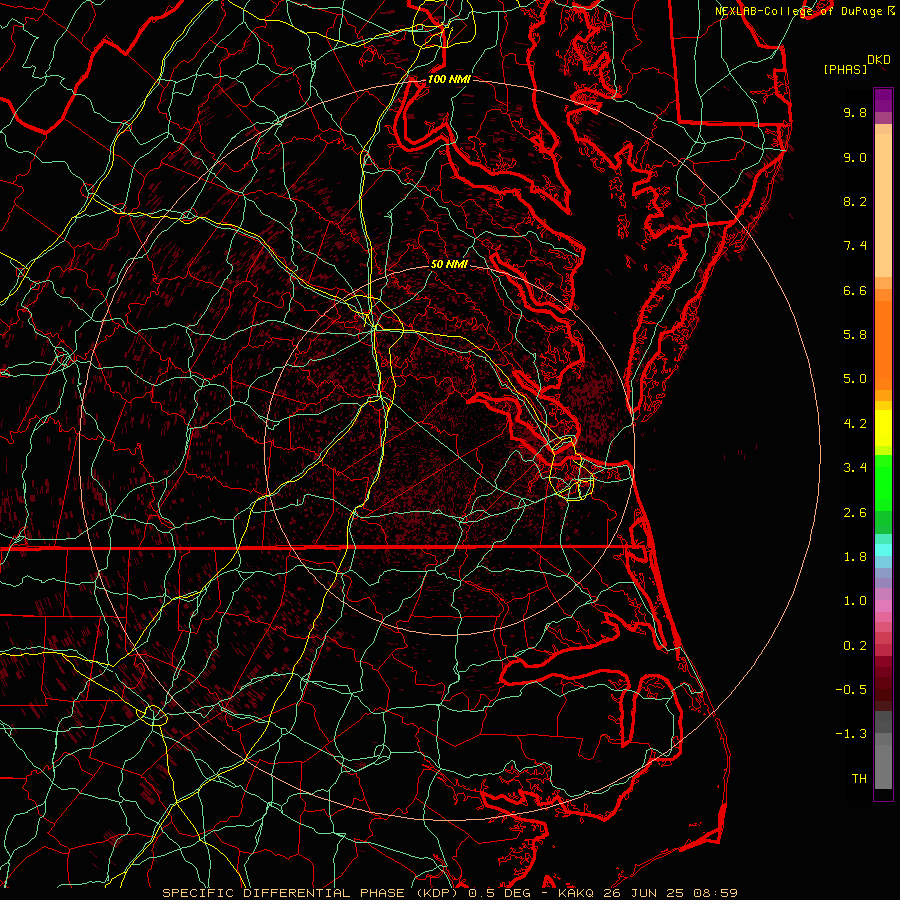Click the Specific Differential Phase caption at bottom
Image resolution: width=900 pixels, height=900 pixels.
tap(449, 893)
